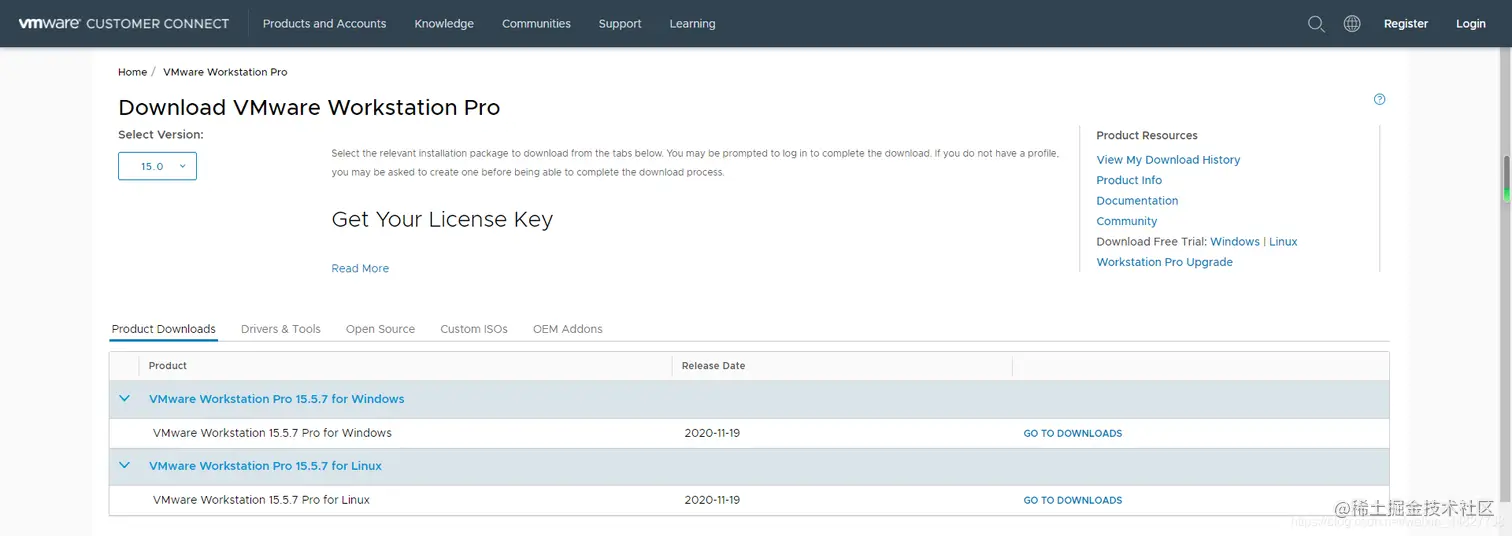This screenshot has width=1512, height=536.
Task: Click VMware Workstation Pro breadcrumb
Action: [x=225, y=72]
